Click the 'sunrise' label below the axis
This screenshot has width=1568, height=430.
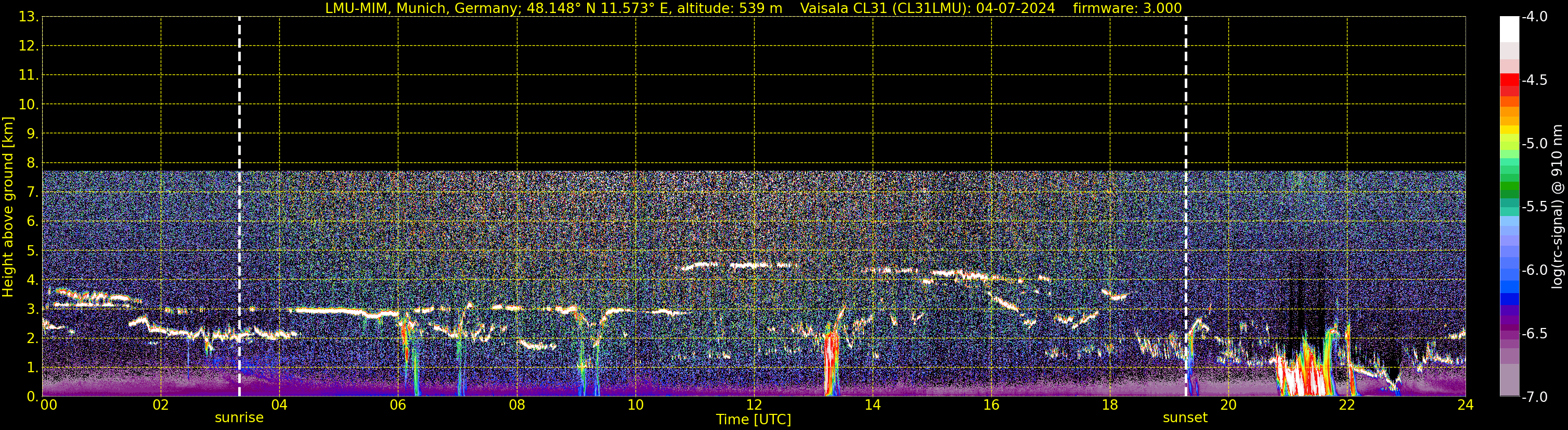239,417
